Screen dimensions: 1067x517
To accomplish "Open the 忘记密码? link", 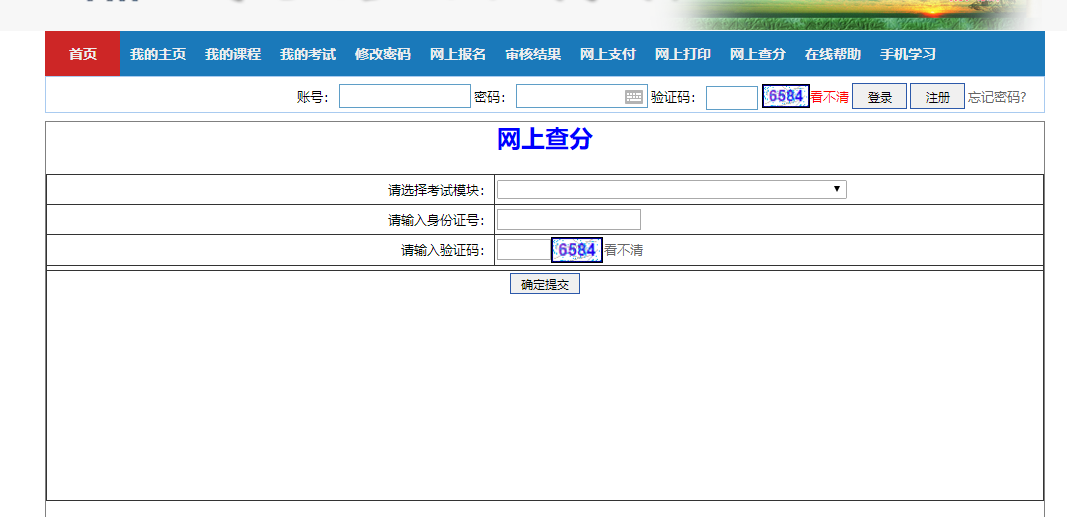I will point(997,97).
